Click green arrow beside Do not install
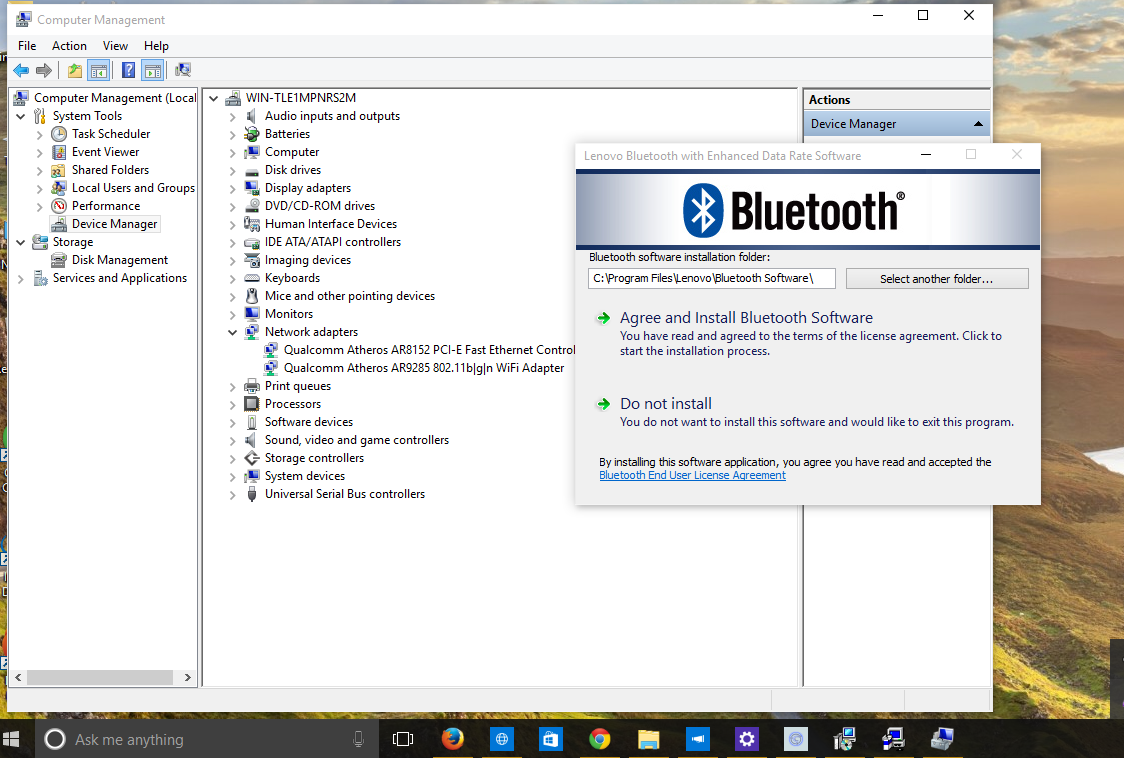 click(x=604, y=404)
